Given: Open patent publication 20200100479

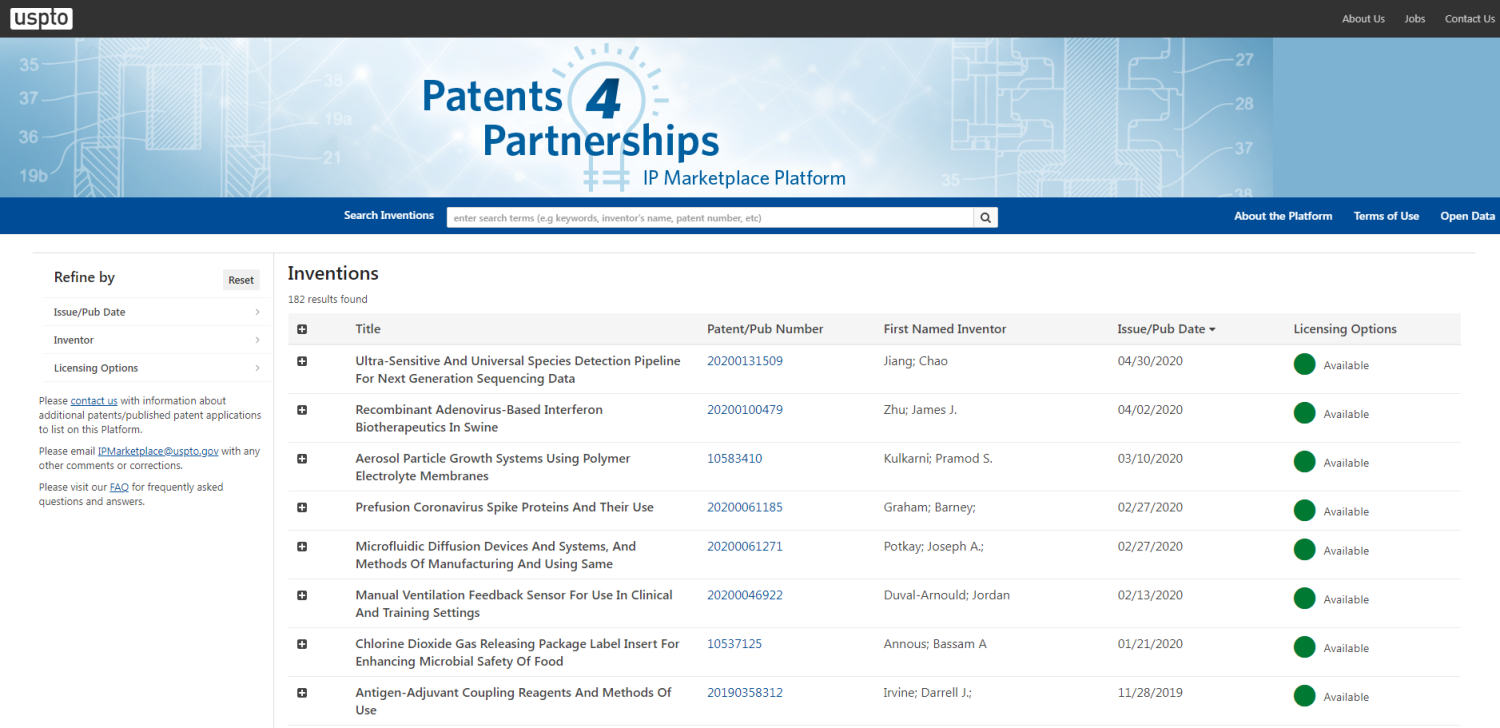Looking at the screenshot, I should click(745, 410).
